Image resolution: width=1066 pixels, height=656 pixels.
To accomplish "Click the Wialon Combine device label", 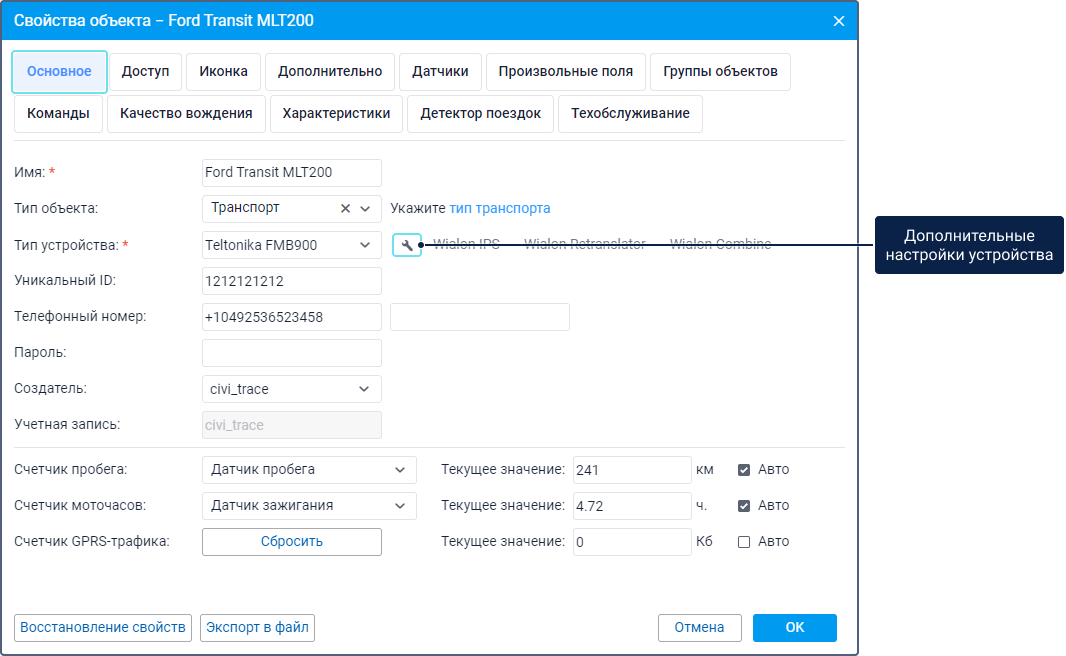I will [721, 245].
